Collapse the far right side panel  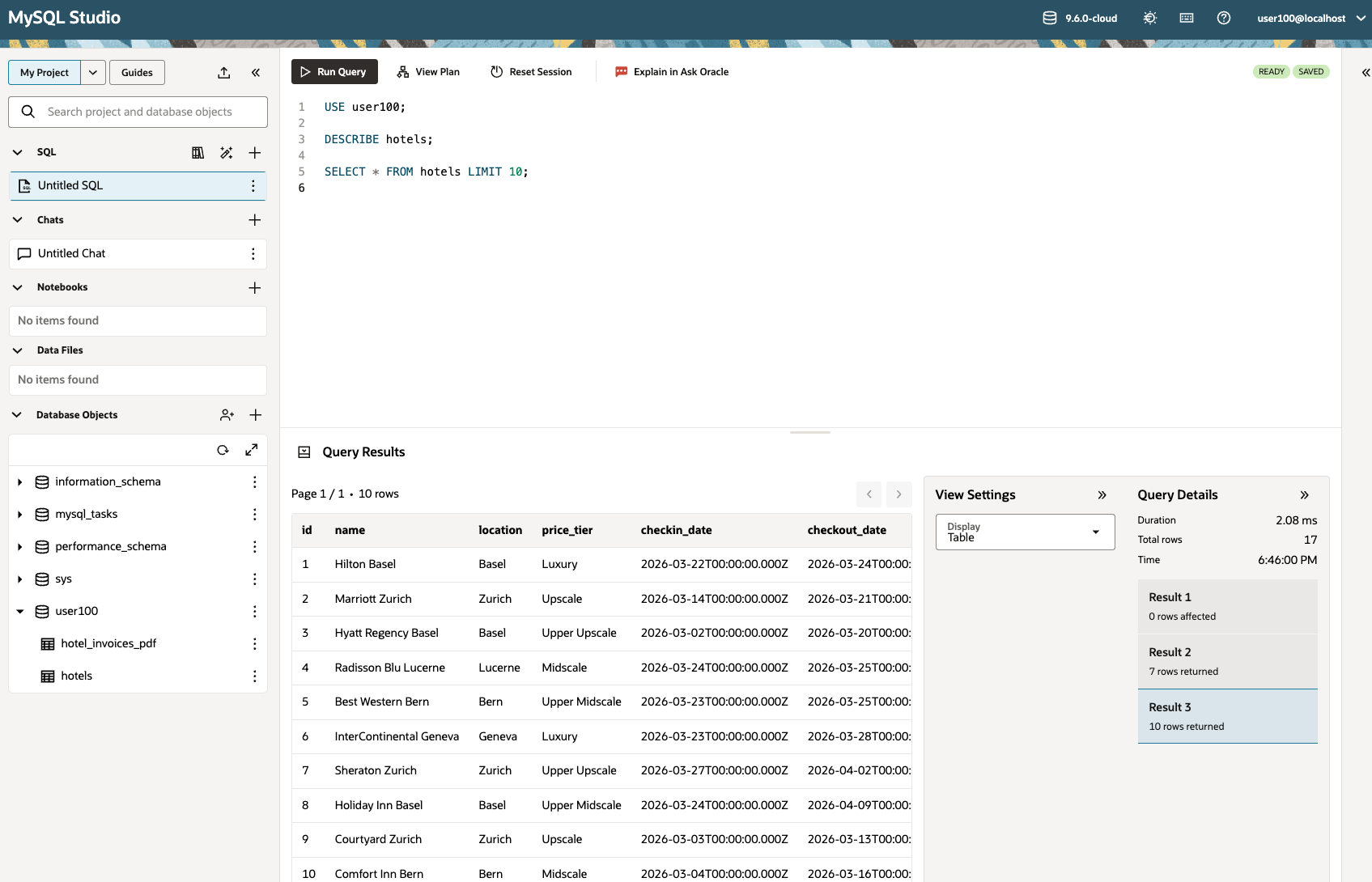point(1366,73)
